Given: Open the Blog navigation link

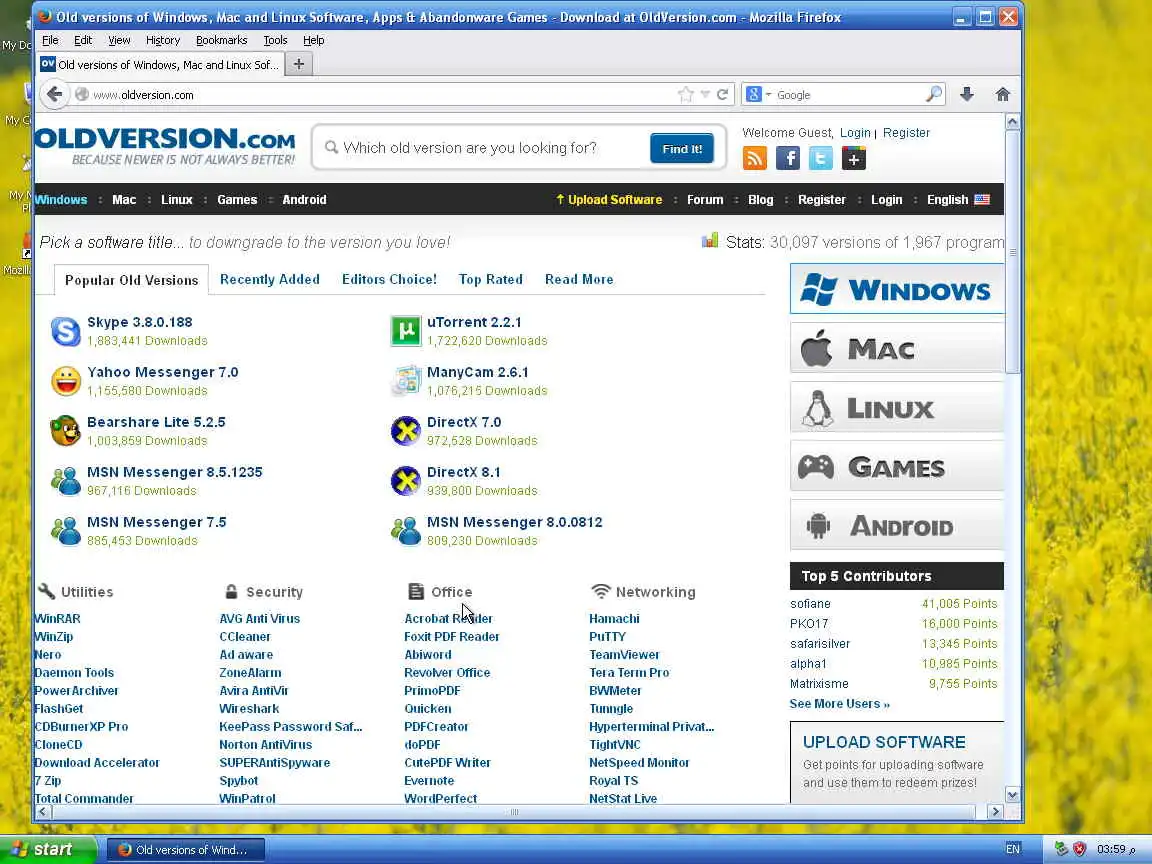Looking at the screenshot, I should 760,200.
